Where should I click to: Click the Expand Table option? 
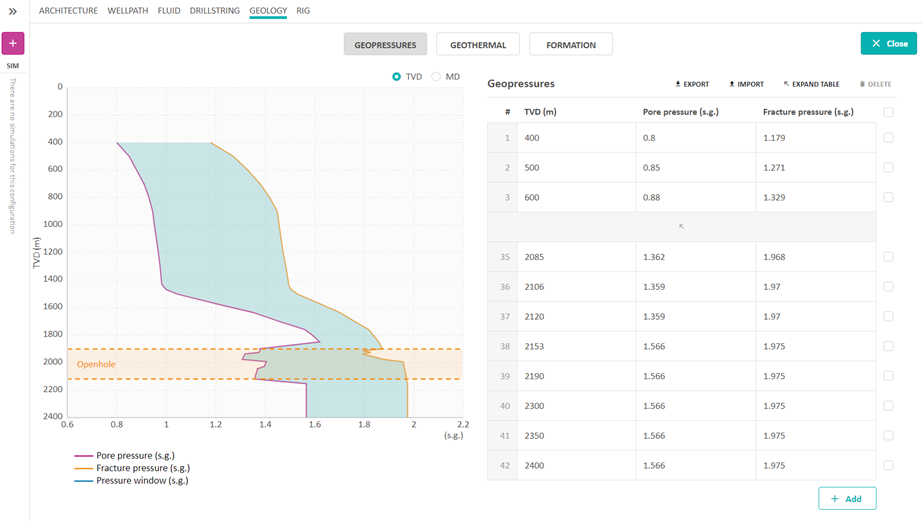click(811, 84)
